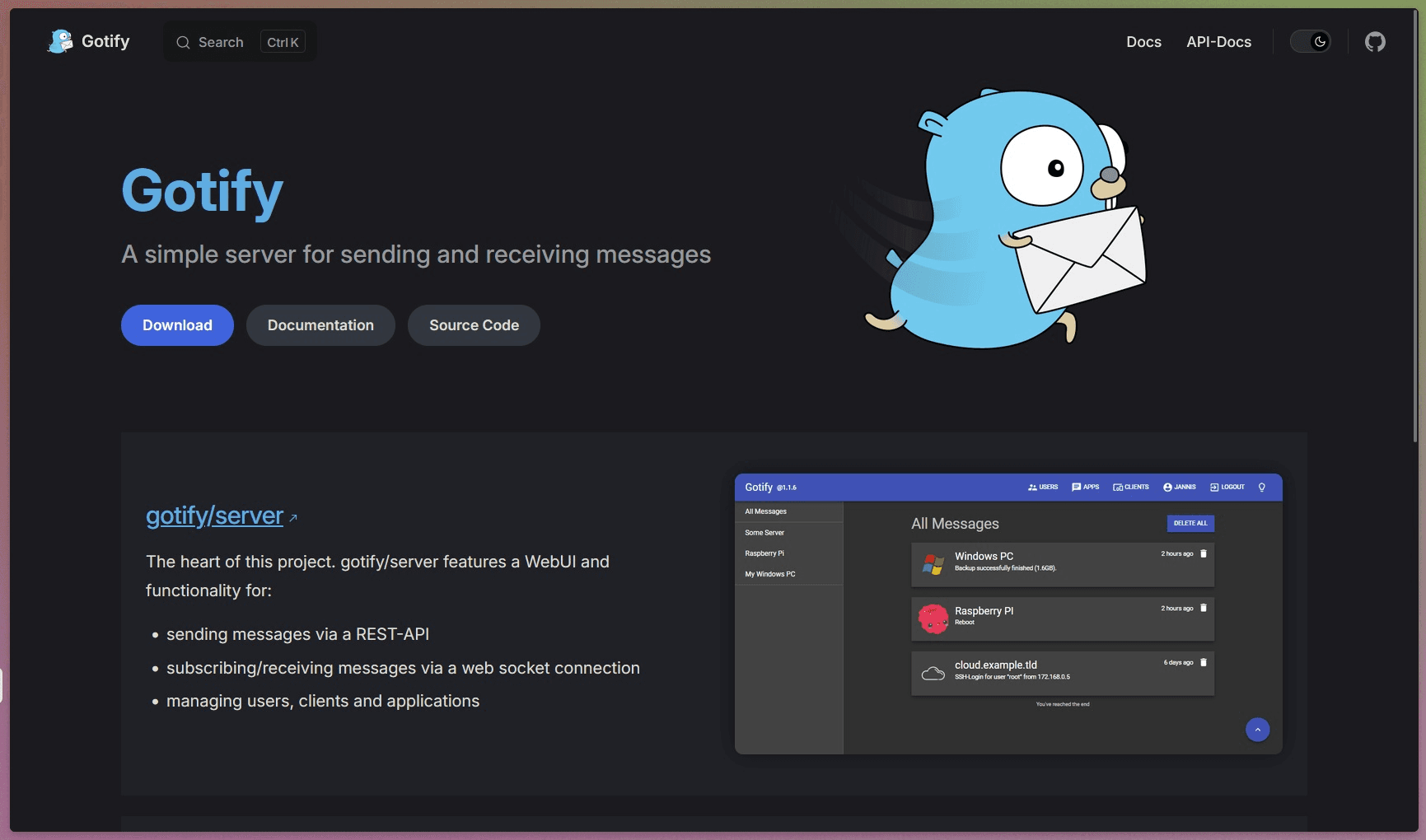Click the Gotify site title in navbar

(x=105, y=41)
